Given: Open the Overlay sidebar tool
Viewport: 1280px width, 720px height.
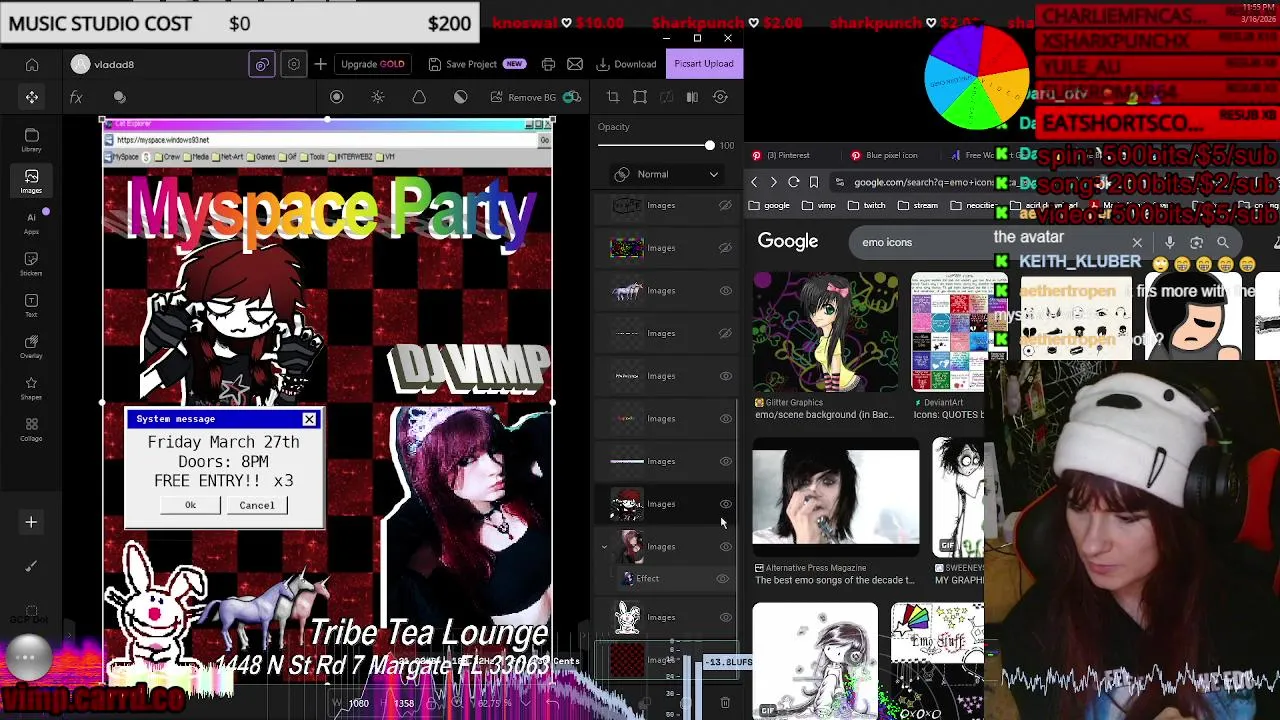Looking at the screenshot, I should click(x=31, y=347).
